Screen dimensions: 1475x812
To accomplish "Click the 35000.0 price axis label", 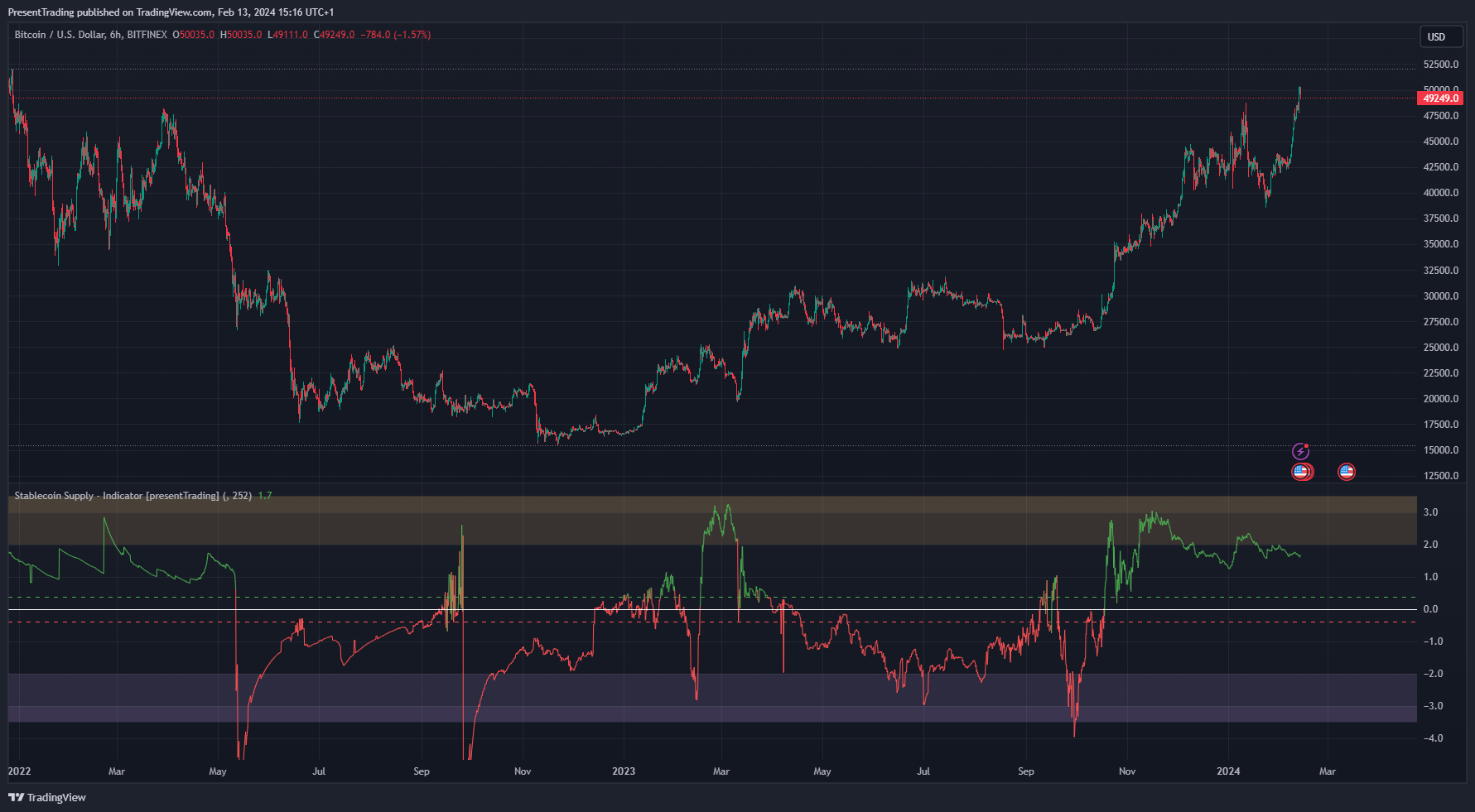I will pyautogui.click(x=1441, y=244).
